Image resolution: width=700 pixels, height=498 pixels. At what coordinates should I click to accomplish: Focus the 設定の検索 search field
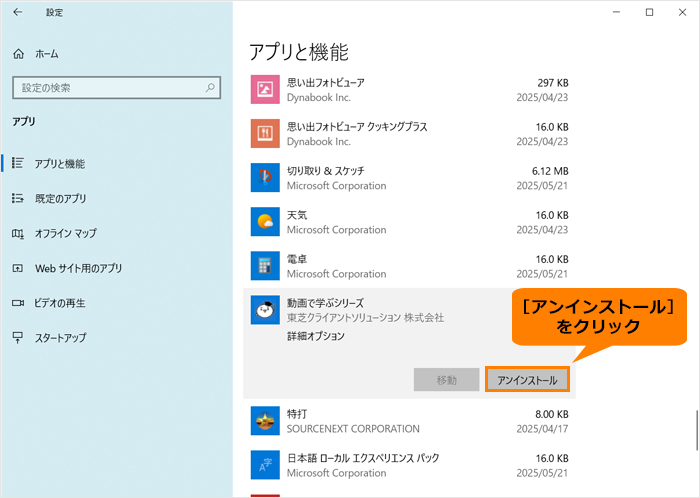click(x=117, y=87)
